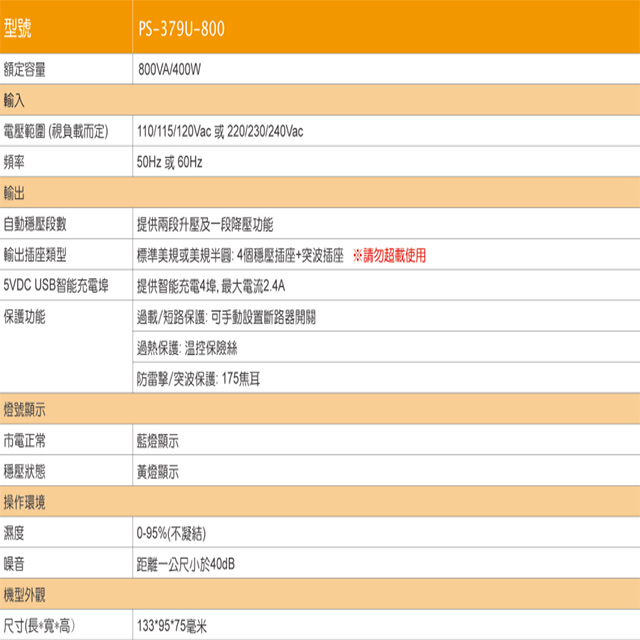
Task: Select the 過載/短路保護 description line
Action: [x=226, y=317]
